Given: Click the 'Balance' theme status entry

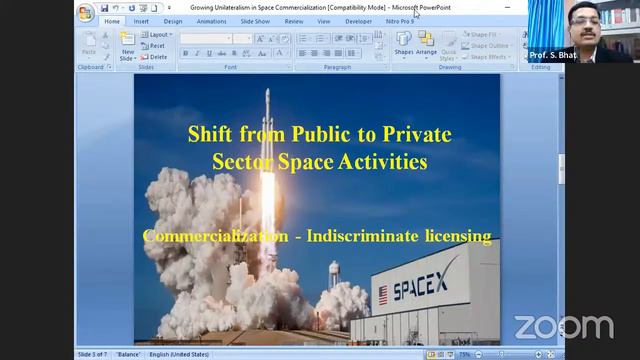Looking at the screenshot, I should [128, 354].
